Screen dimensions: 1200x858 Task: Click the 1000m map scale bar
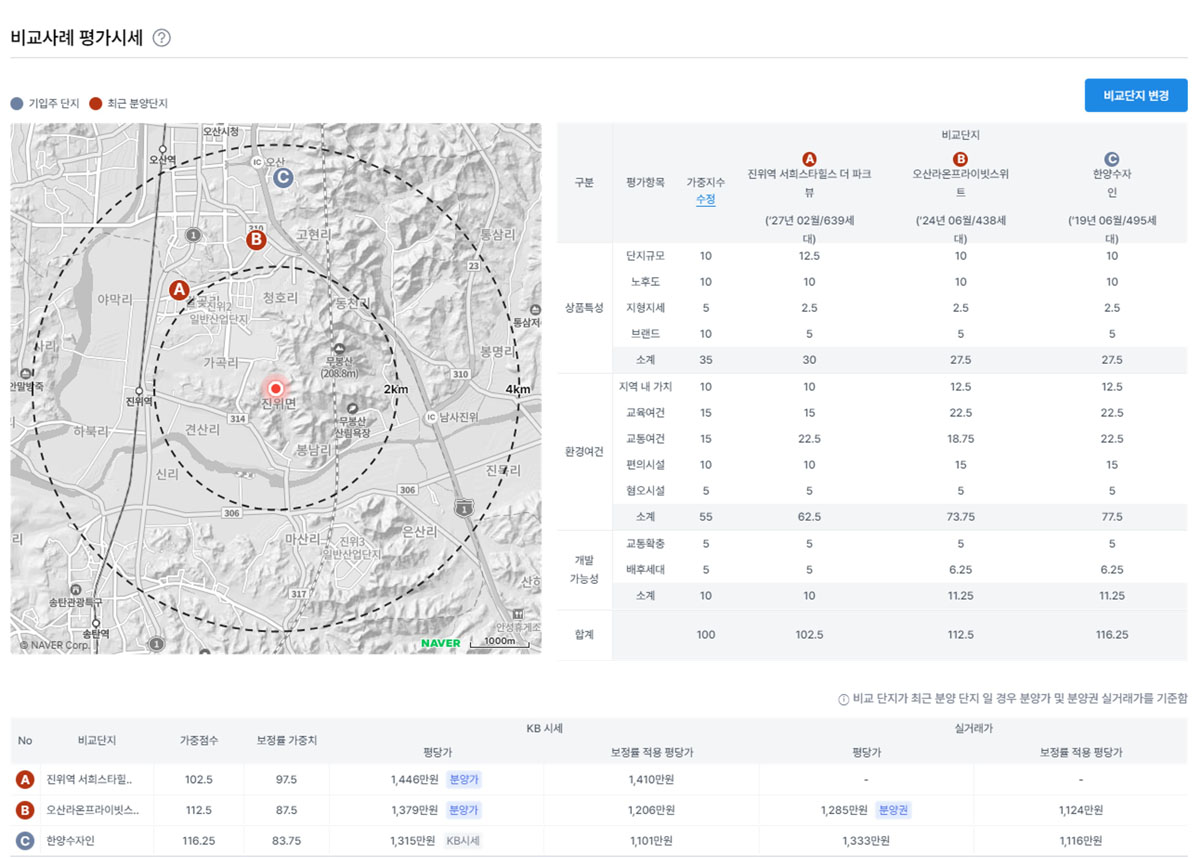tap(498, 643)
